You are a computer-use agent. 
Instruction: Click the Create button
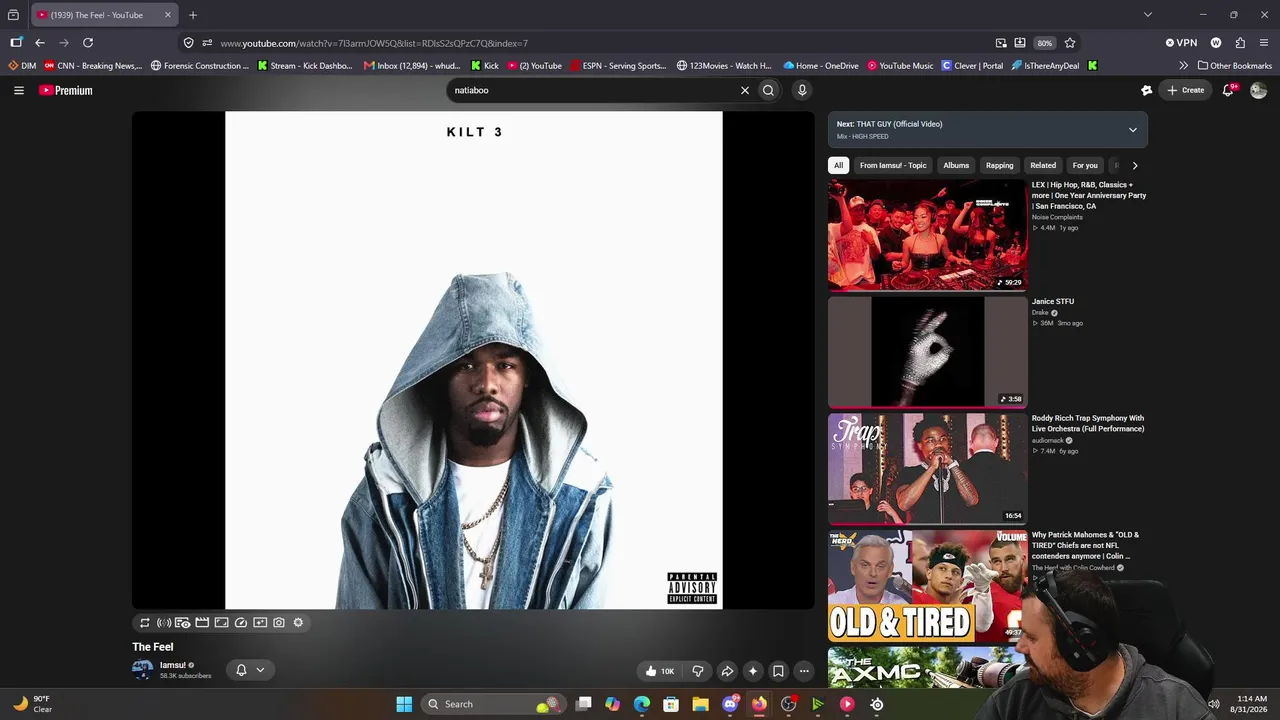click(x=1186, y=90)
